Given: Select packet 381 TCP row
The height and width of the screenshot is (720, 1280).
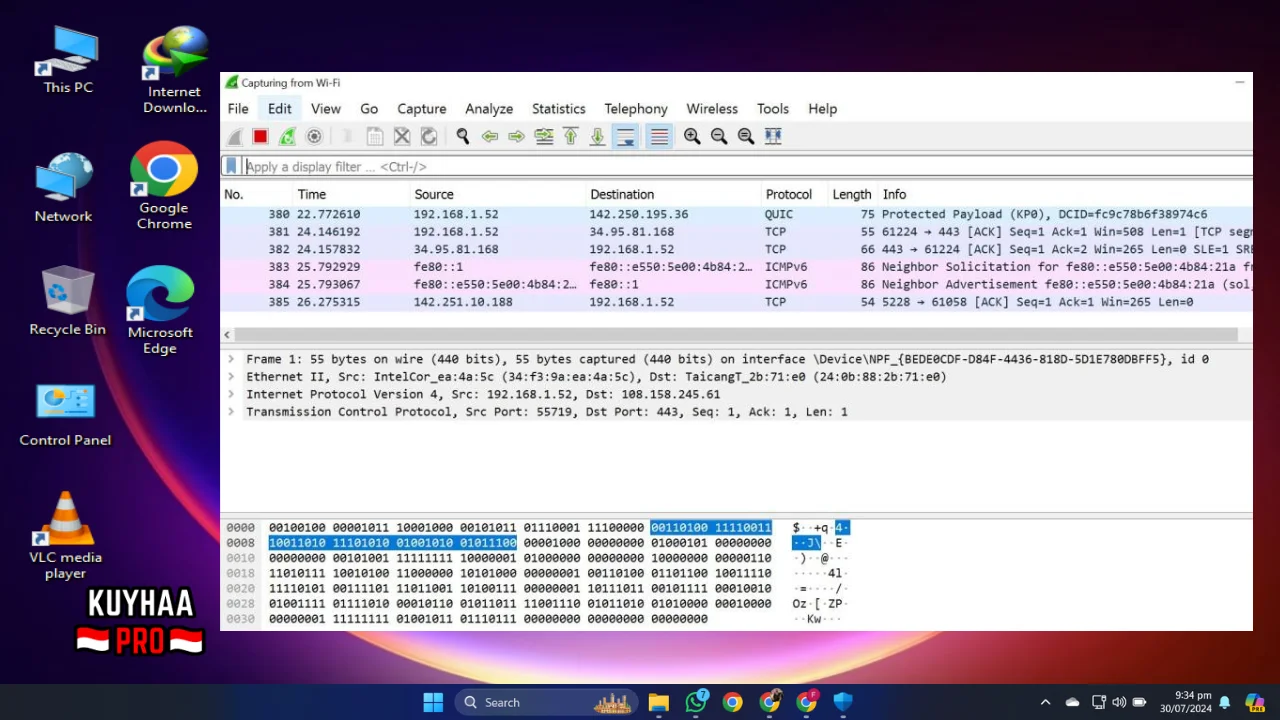Looking at the screenshot, I should tap(736, 232).
